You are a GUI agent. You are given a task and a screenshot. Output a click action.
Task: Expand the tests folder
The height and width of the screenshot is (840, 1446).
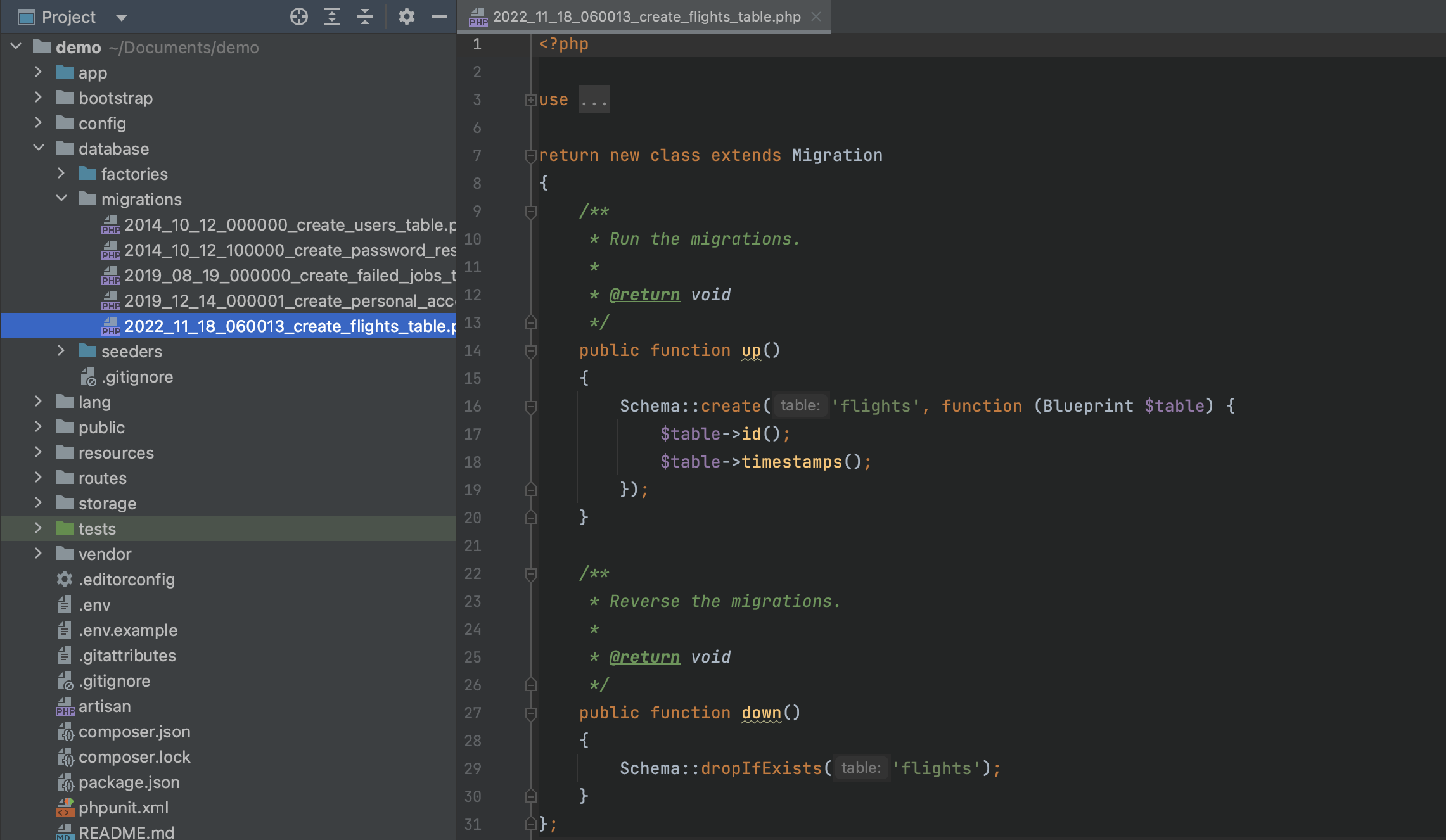(38, 528)
